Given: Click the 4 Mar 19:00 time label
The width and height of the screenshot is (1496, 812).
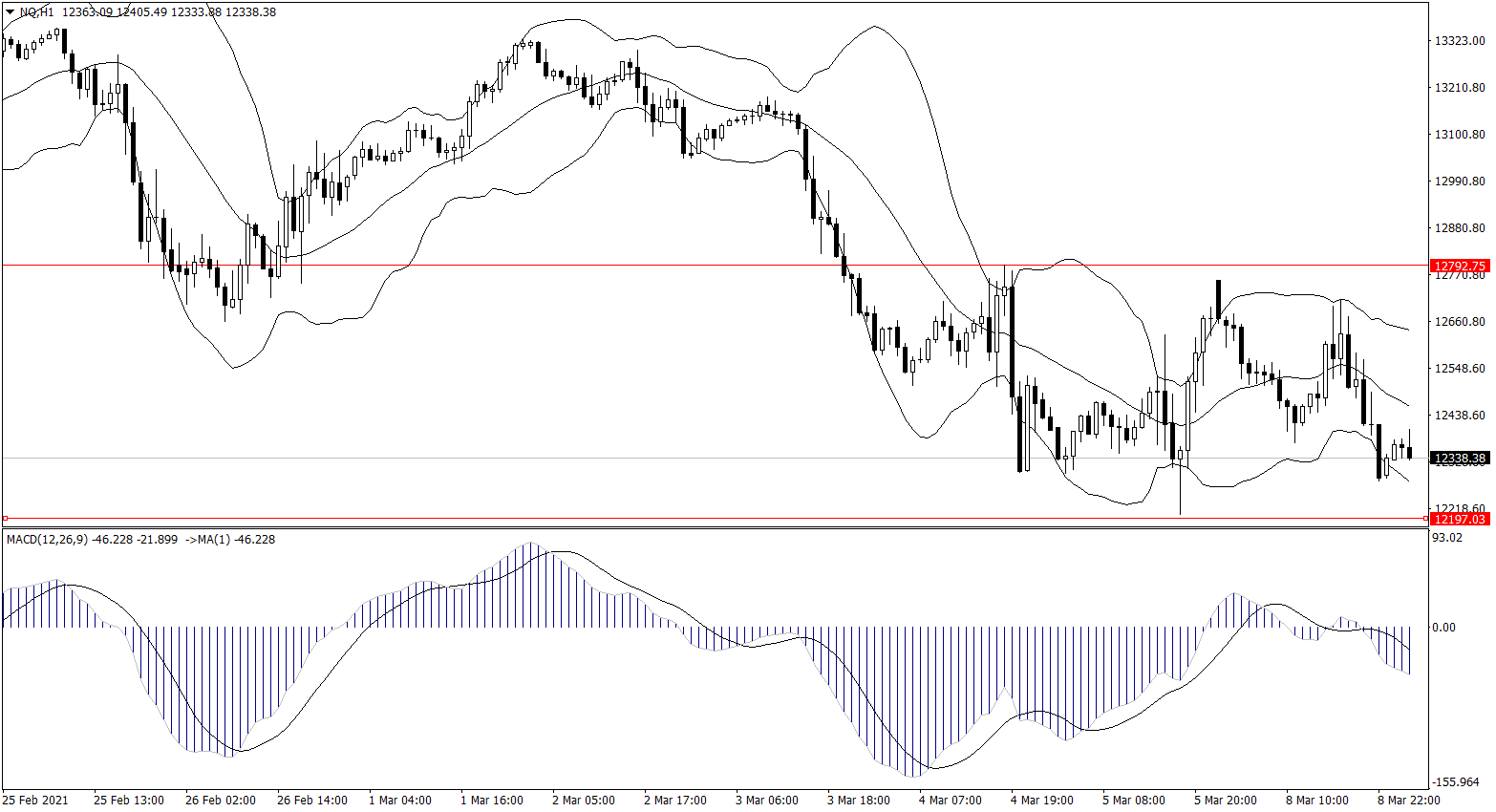Looking at the screenshot, I should click(x=1041, y=800).
